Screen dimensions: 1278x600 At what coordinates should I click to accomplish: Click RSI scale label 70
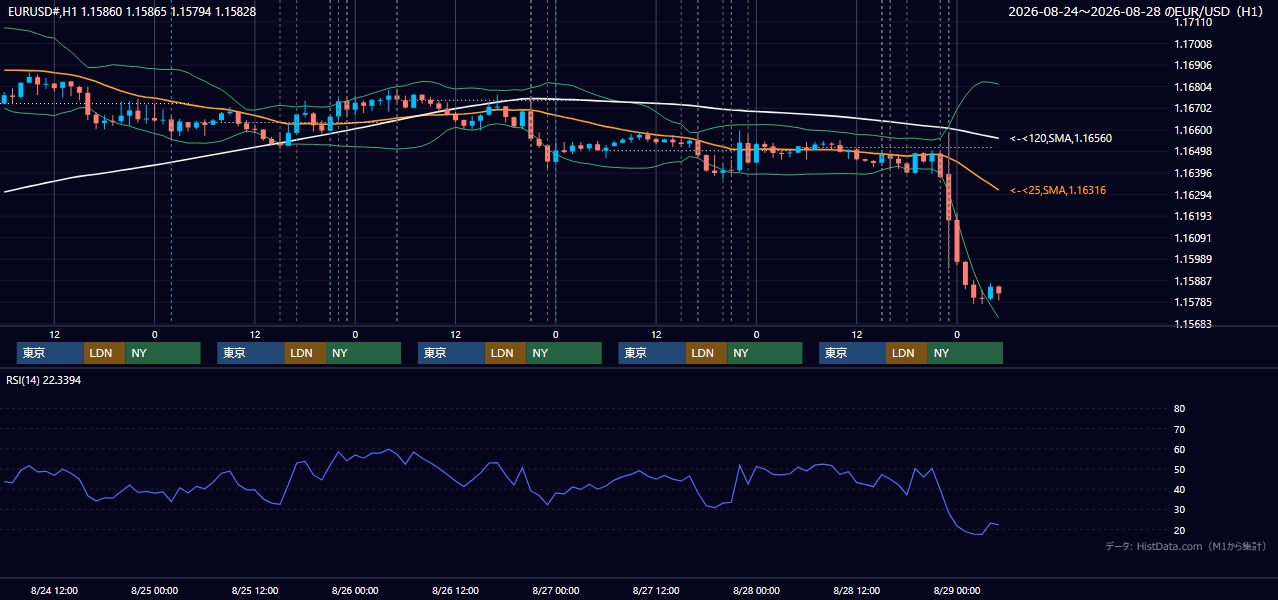pyautogui.click(x=1179, y=429)
